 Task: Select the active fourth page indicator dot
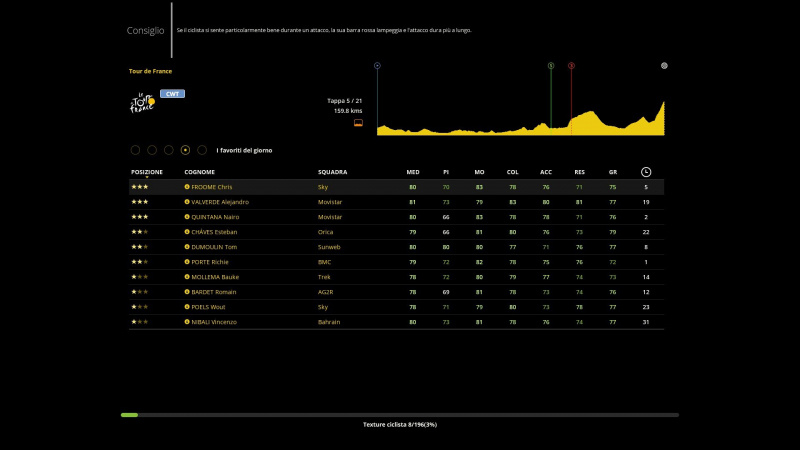tap(185, 150)
